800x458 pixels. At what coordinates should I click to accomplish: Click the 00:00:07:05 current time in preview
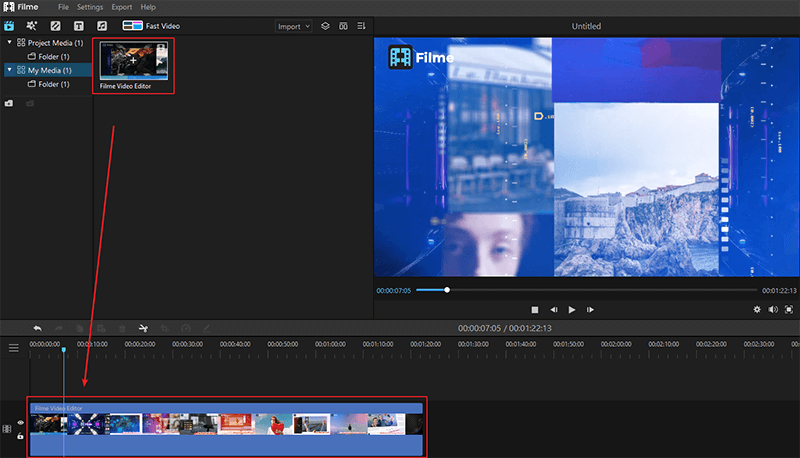tap(393, 290)
